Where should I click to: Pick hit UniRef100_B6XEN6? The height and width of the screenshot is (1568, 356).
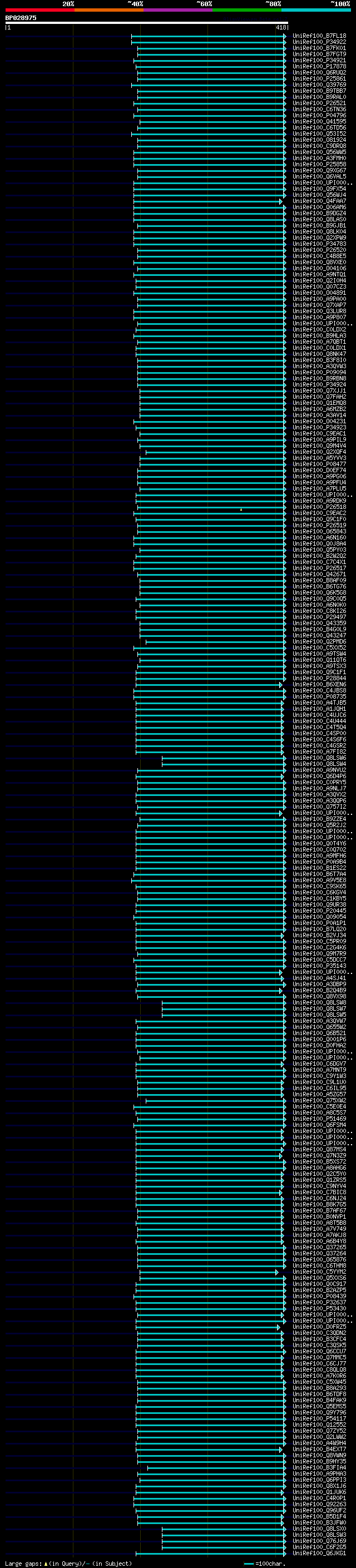point(319,684)
